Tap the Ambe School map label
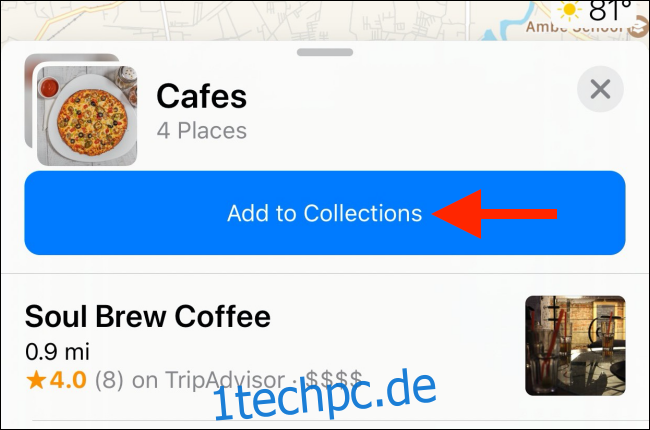 (x=576, y=28)
